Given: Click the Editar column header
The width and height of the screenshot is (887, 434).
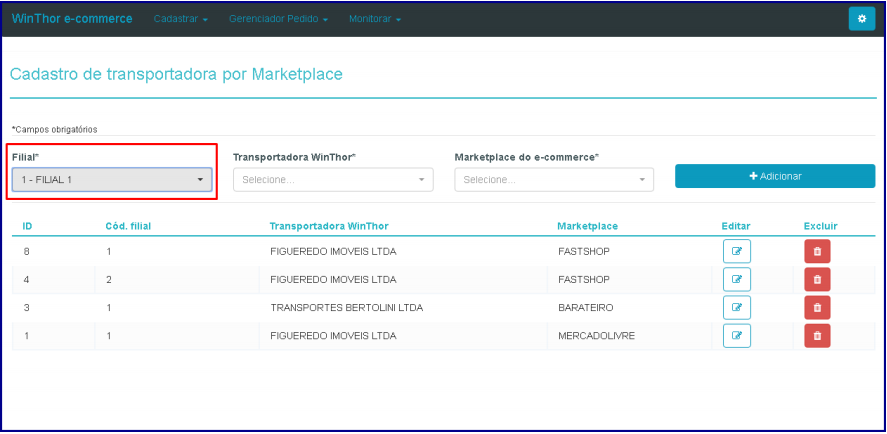Looking at the screenshot, I should tap(735, 226).
